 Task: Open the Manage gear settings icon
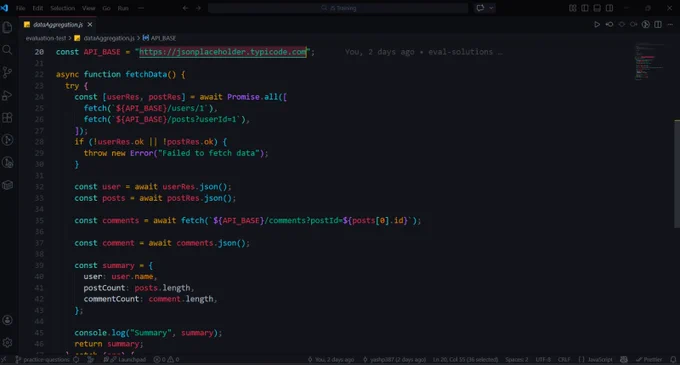7,342
